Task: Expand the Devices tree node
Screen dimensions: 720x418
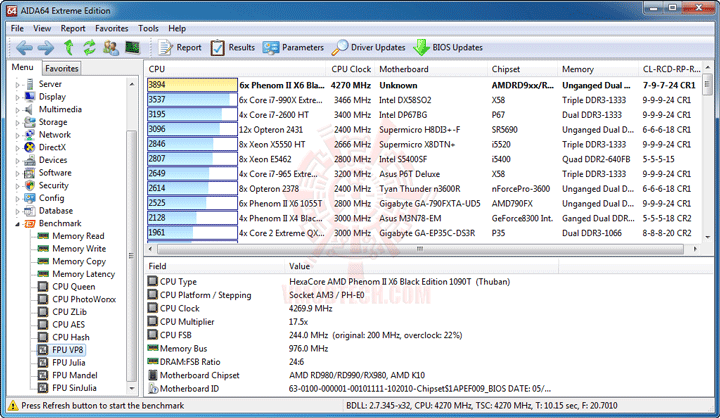Action: click(x=18, y=161)
